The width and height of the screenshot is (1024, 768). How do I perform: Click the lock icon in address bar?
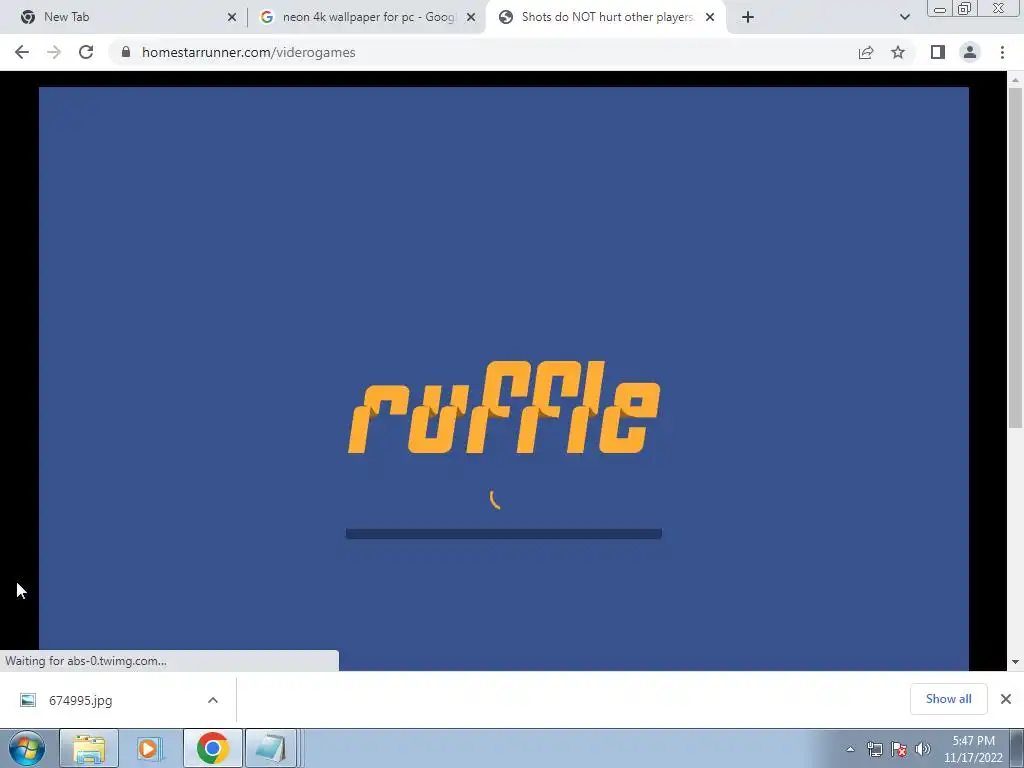click(126, 52)
